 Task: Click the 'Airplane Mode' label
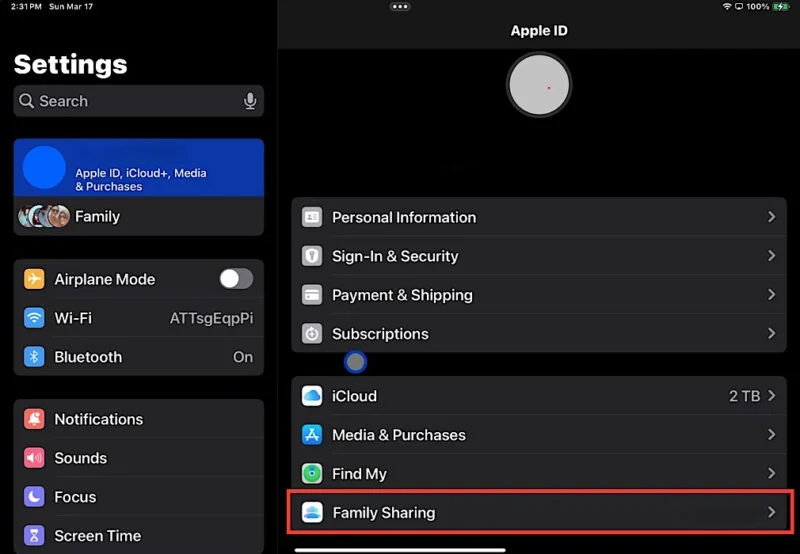105,279
